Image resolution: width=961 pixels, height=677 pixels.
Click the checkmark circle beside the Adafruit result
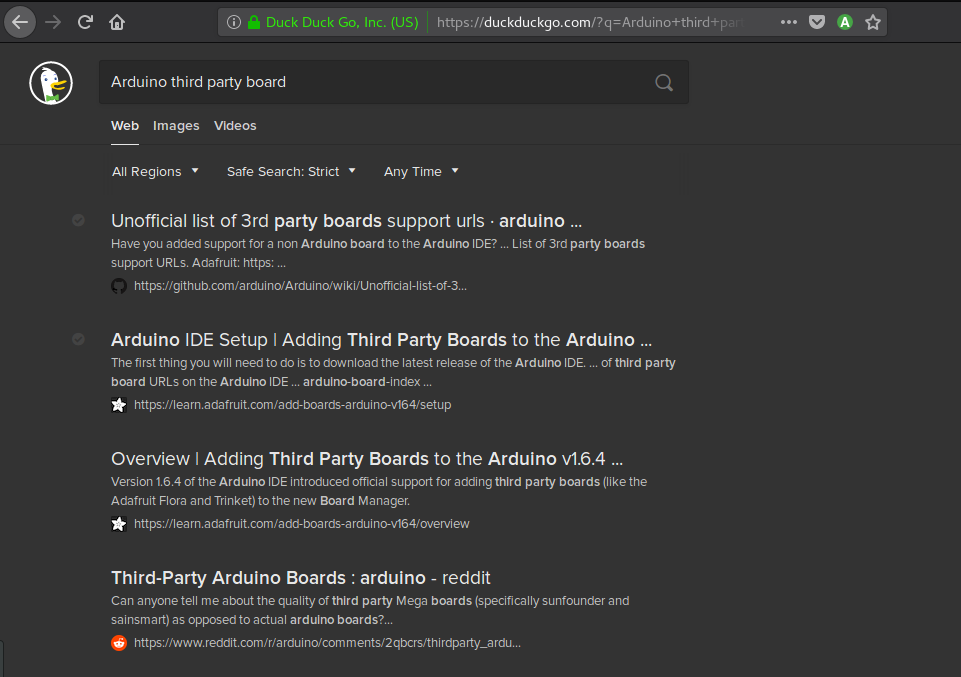pyautogui.click(x=78, y=339)
